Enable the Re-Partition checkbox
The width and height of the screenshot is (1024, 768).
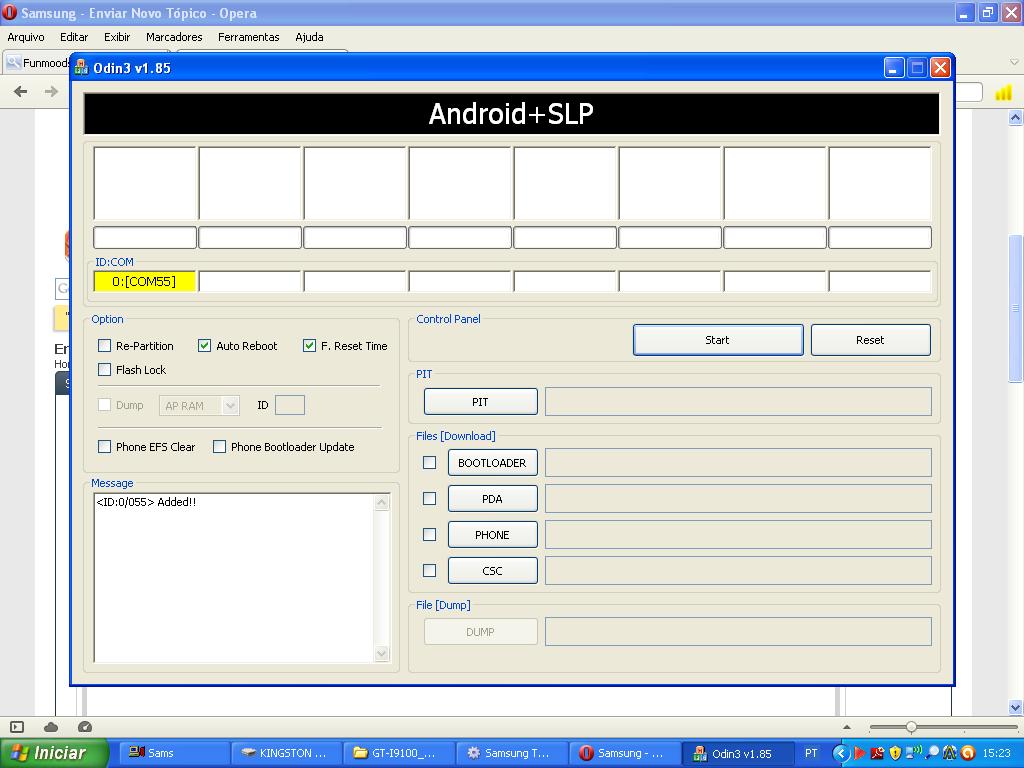[x=104, y=345]
